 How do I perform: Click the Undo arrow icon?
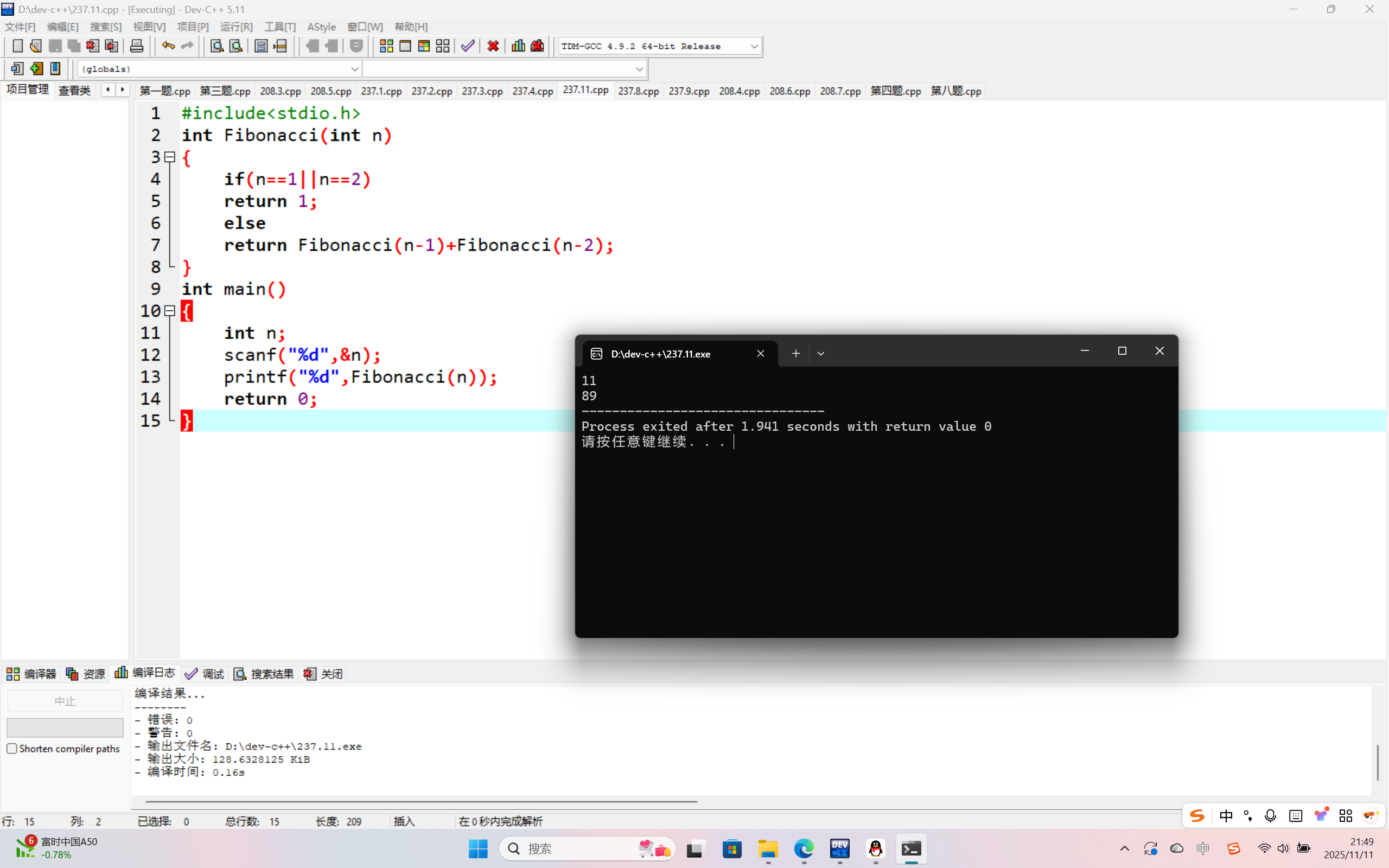click(x=168, y=46)
